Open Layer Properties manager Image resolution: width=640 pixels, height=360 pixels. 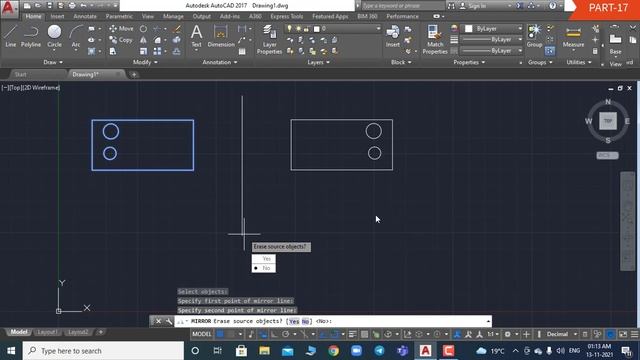point(269,39)
